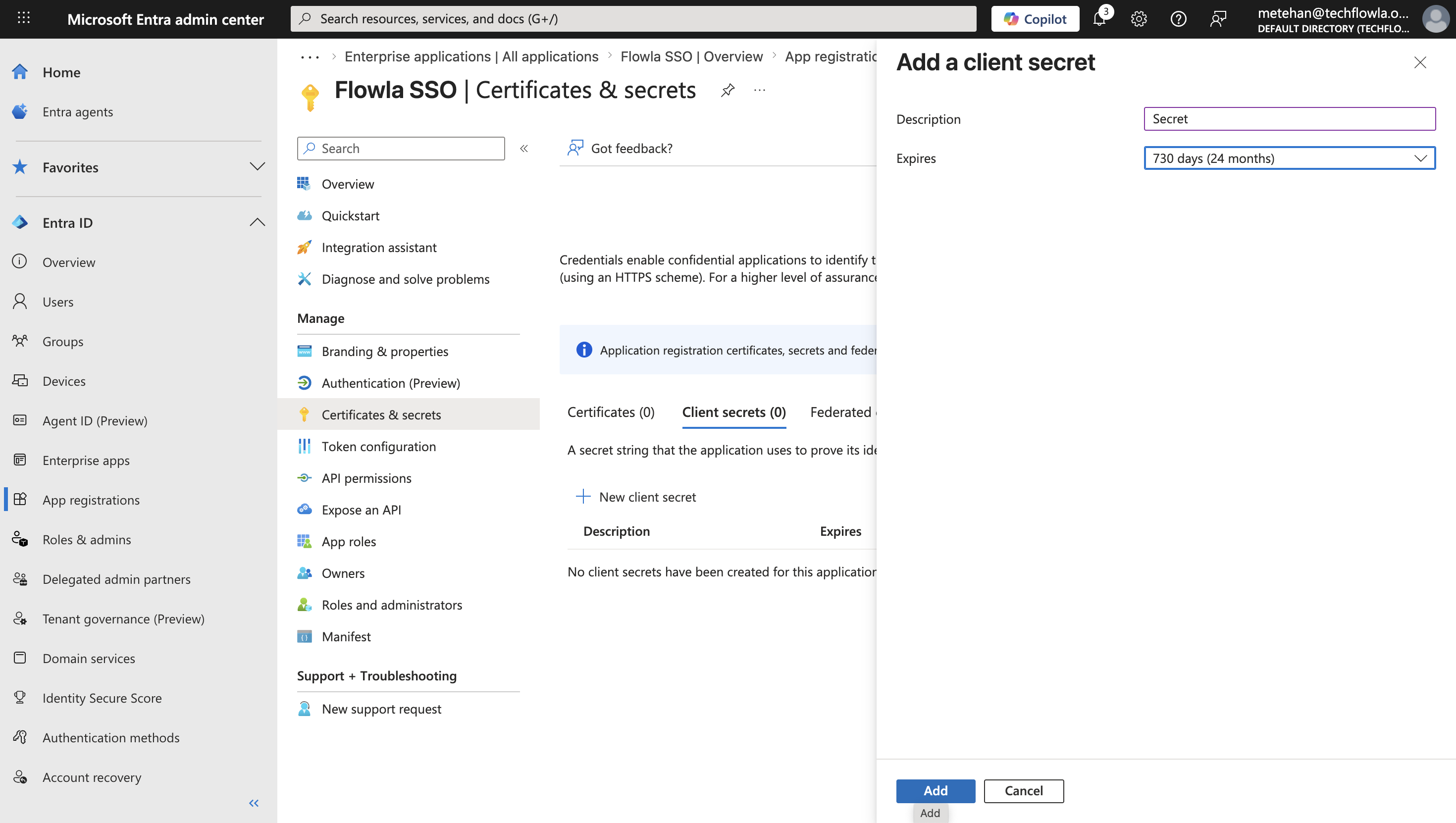Image resolution: width=1456 pixels, height=823 pixels.
Task: Open Domain services
Action: pyautogui.click(x=89, y=658)
